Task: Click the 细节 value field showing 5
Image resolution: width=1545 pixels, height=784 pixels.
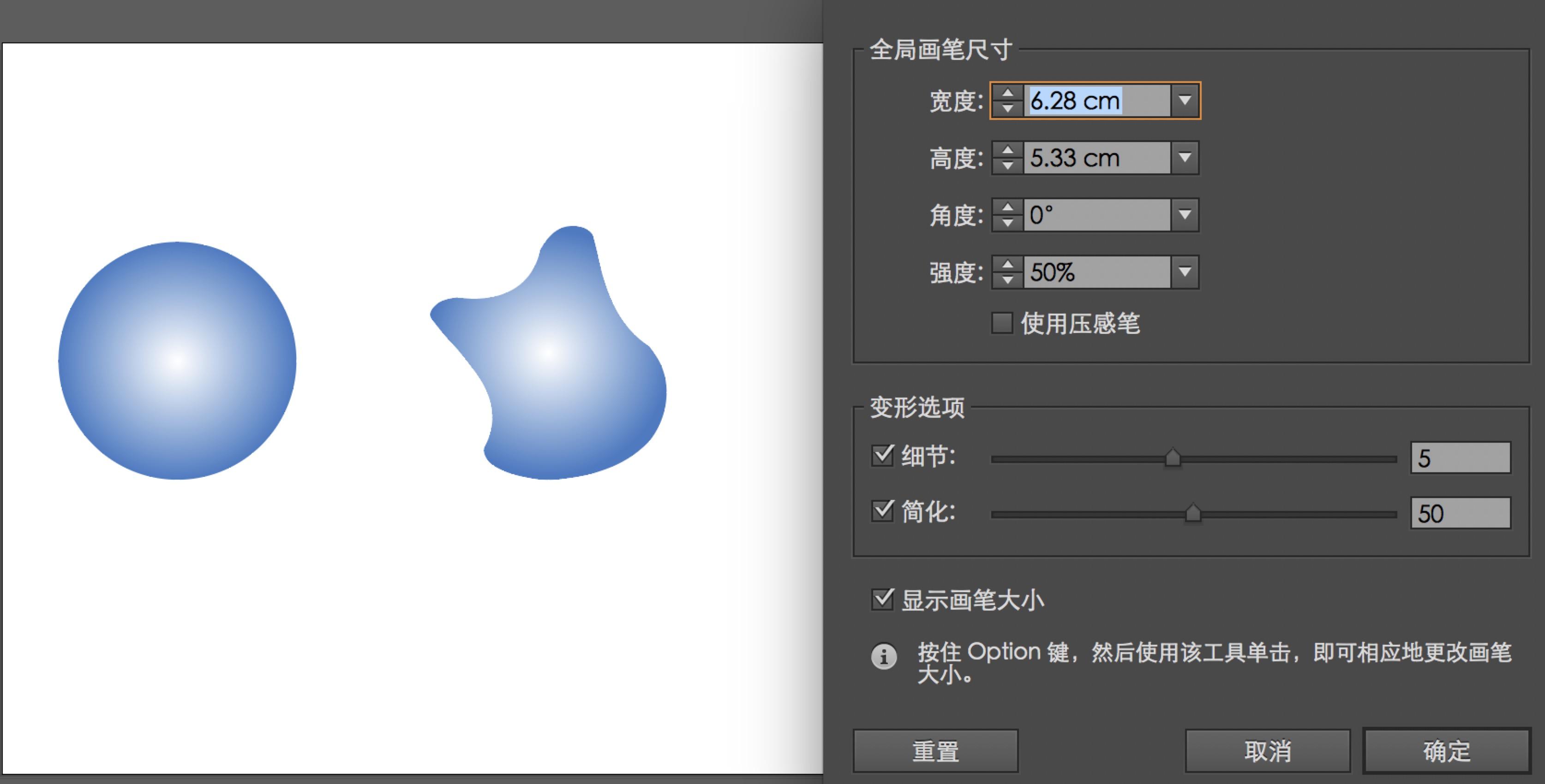Action: click(x=1461, y=458)
